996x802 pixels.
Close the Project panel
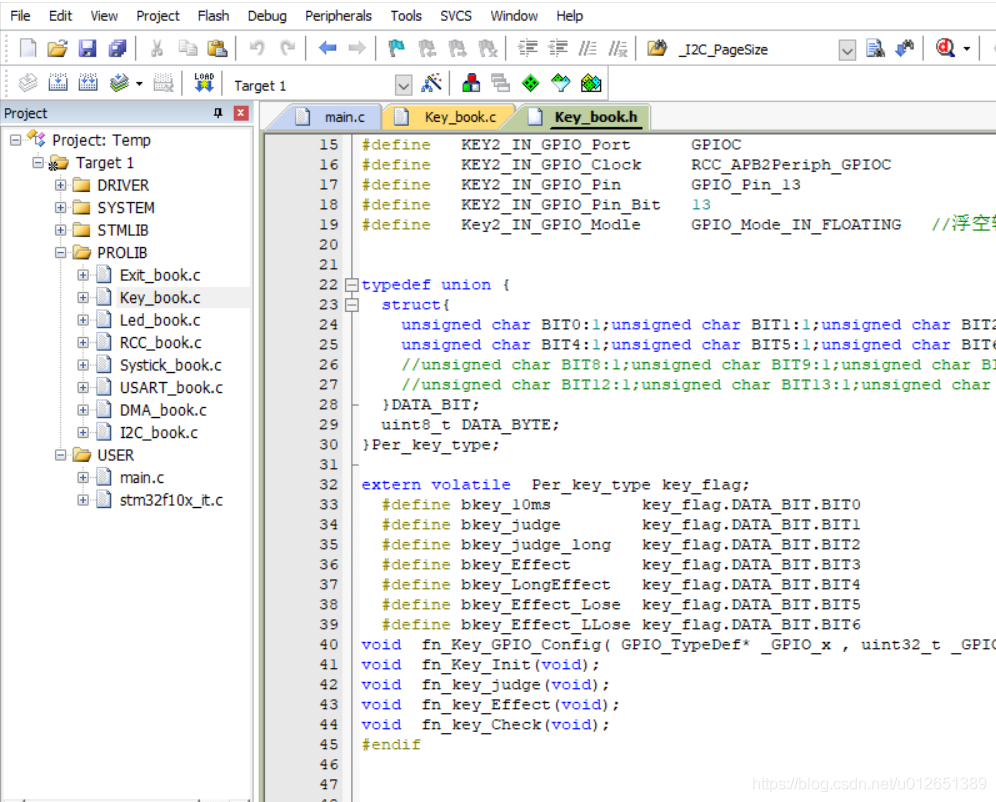[x=240, y=113]
